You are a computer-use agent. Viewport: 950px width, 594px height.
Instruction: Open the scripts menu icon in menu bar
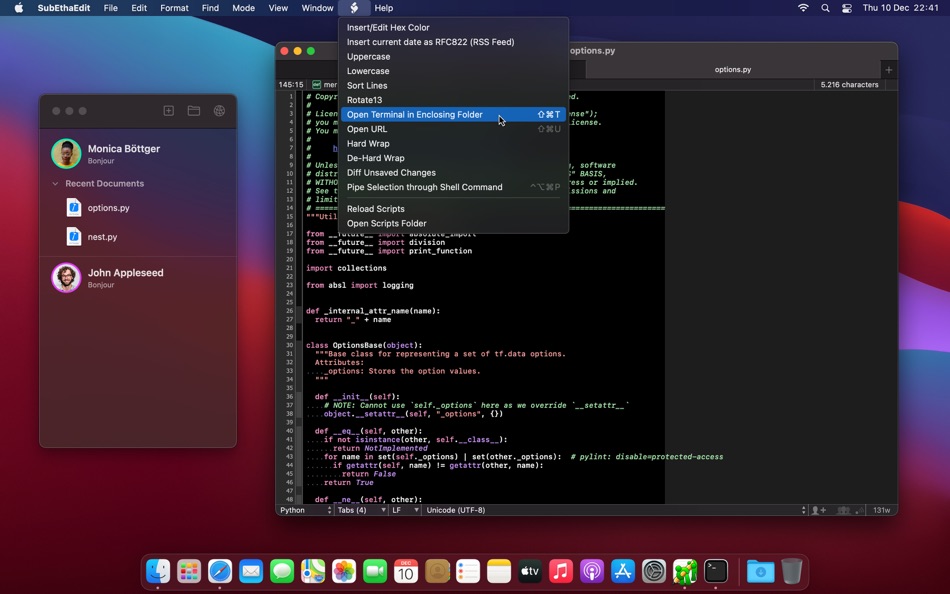click(354, 8)
